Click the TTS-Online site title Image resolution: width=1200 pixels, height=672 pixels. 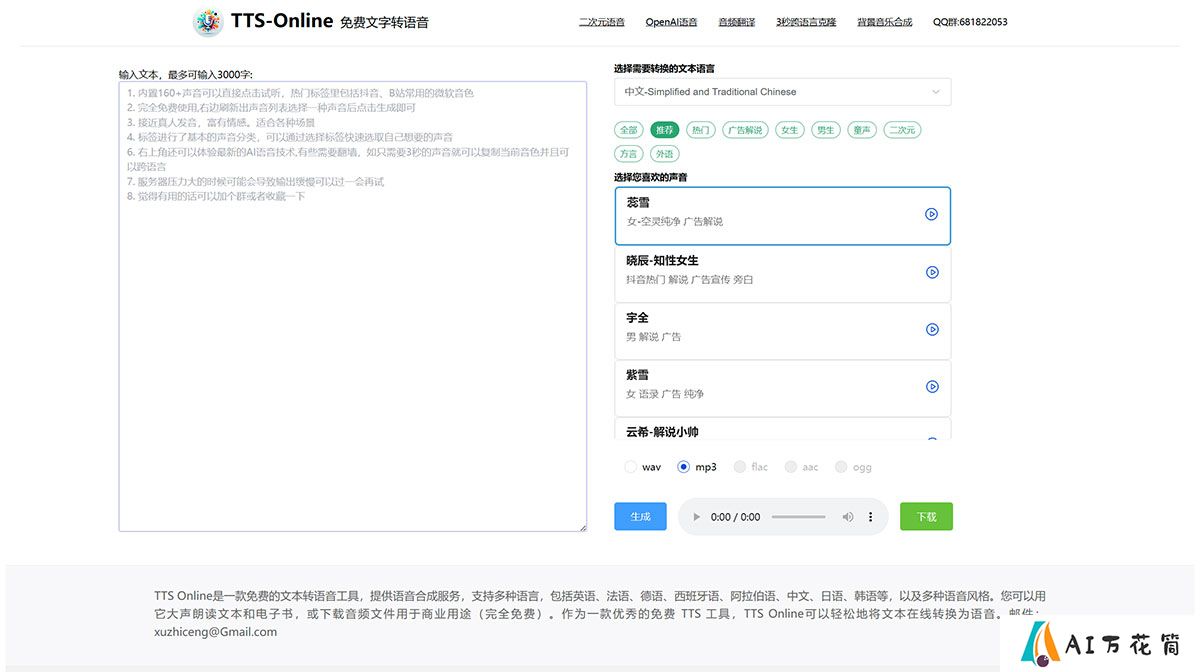tap(281, 21)
